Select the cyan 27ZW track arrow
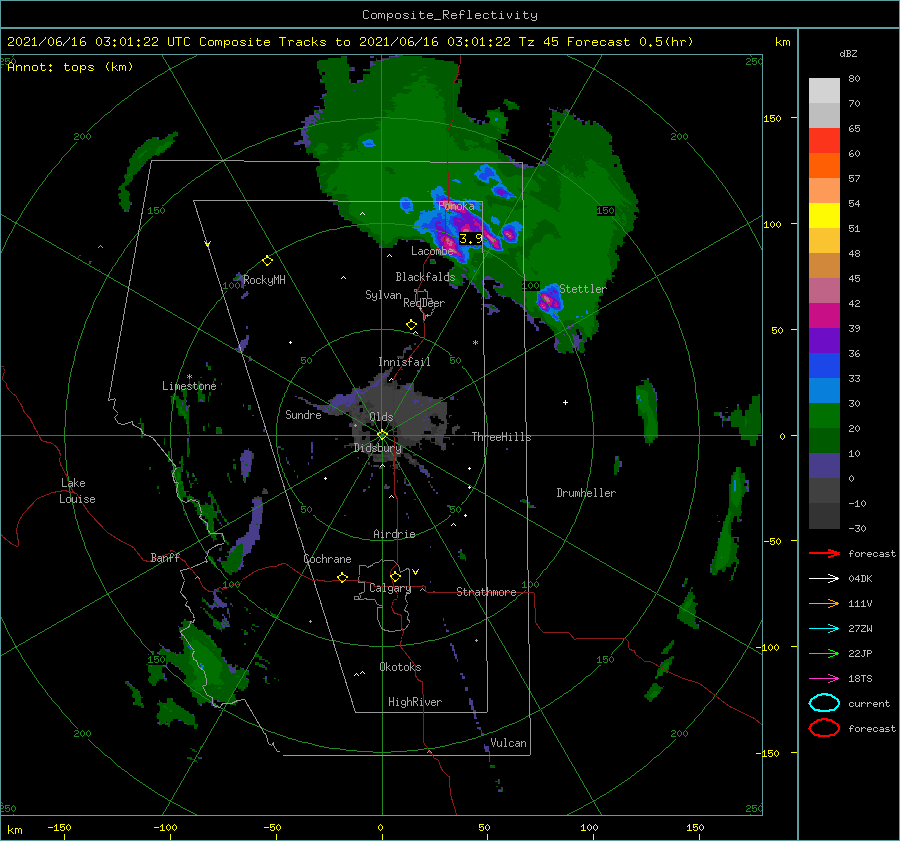900x841 pixels. coord(824,629)
